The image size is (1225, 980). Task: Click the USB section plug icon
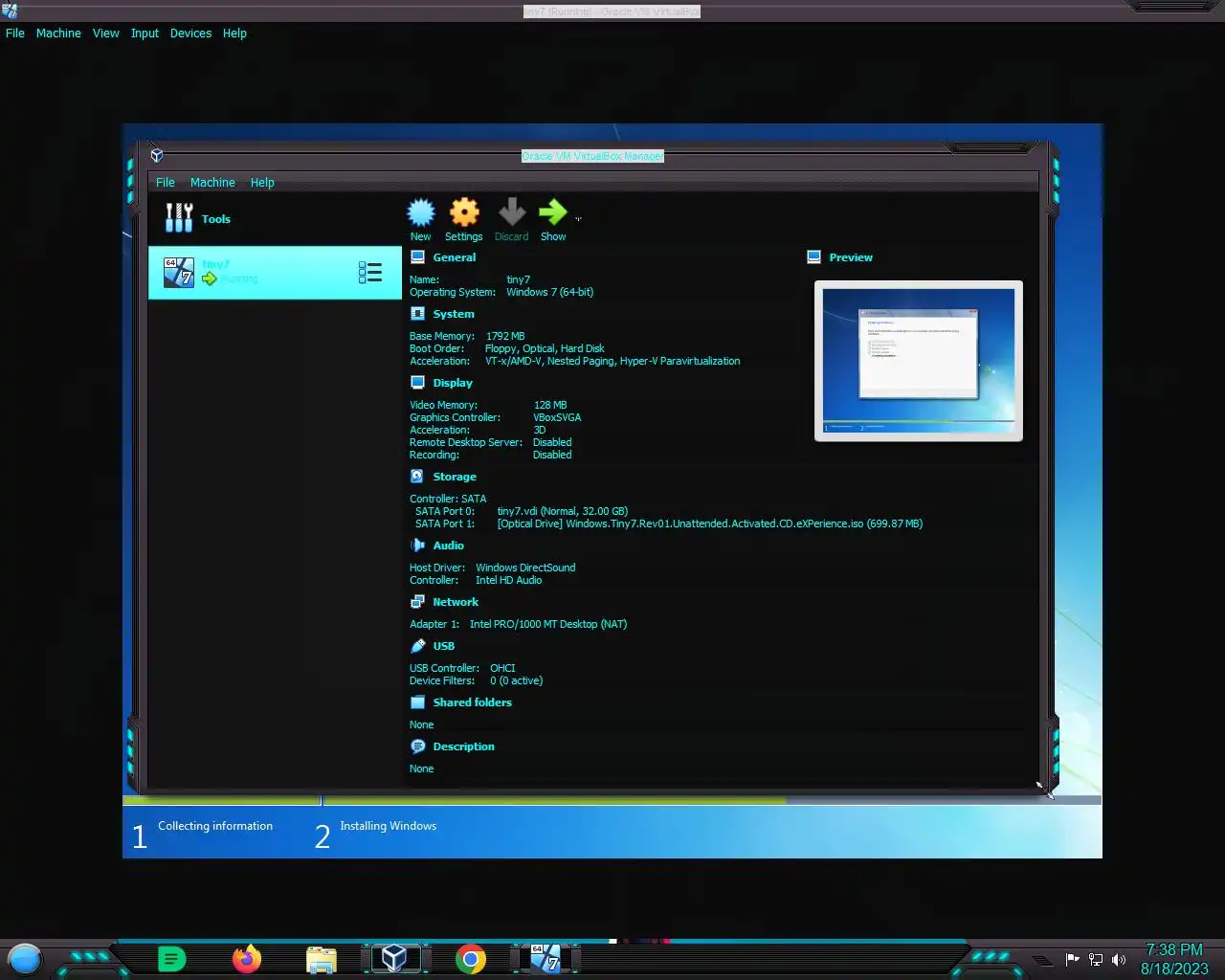point(417,646)
